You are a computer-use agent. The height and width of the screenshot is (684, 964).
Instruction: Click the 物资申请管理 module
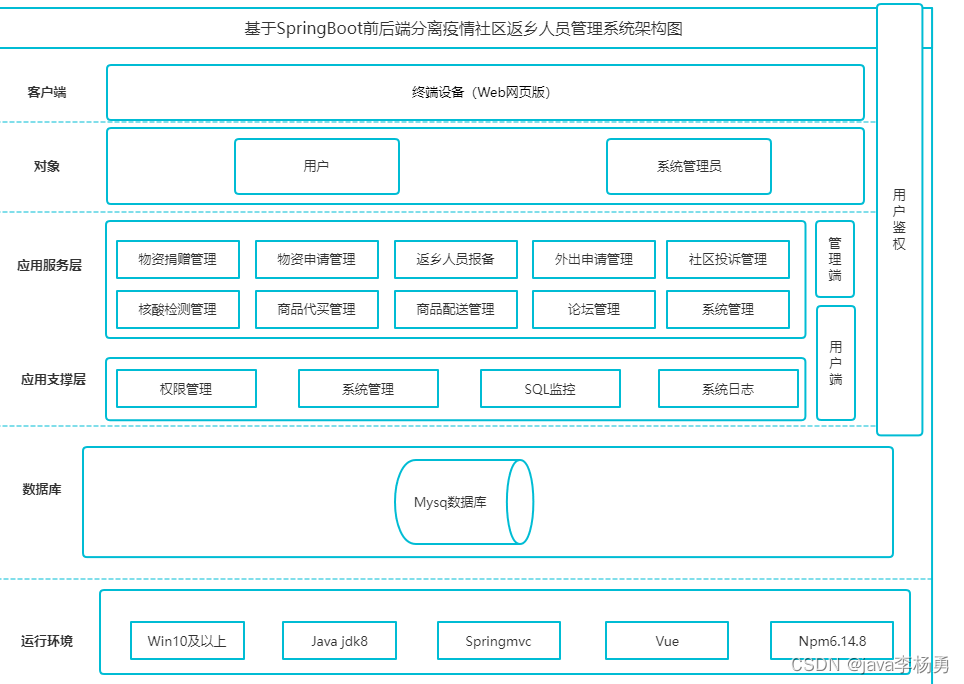coord(317,259)
